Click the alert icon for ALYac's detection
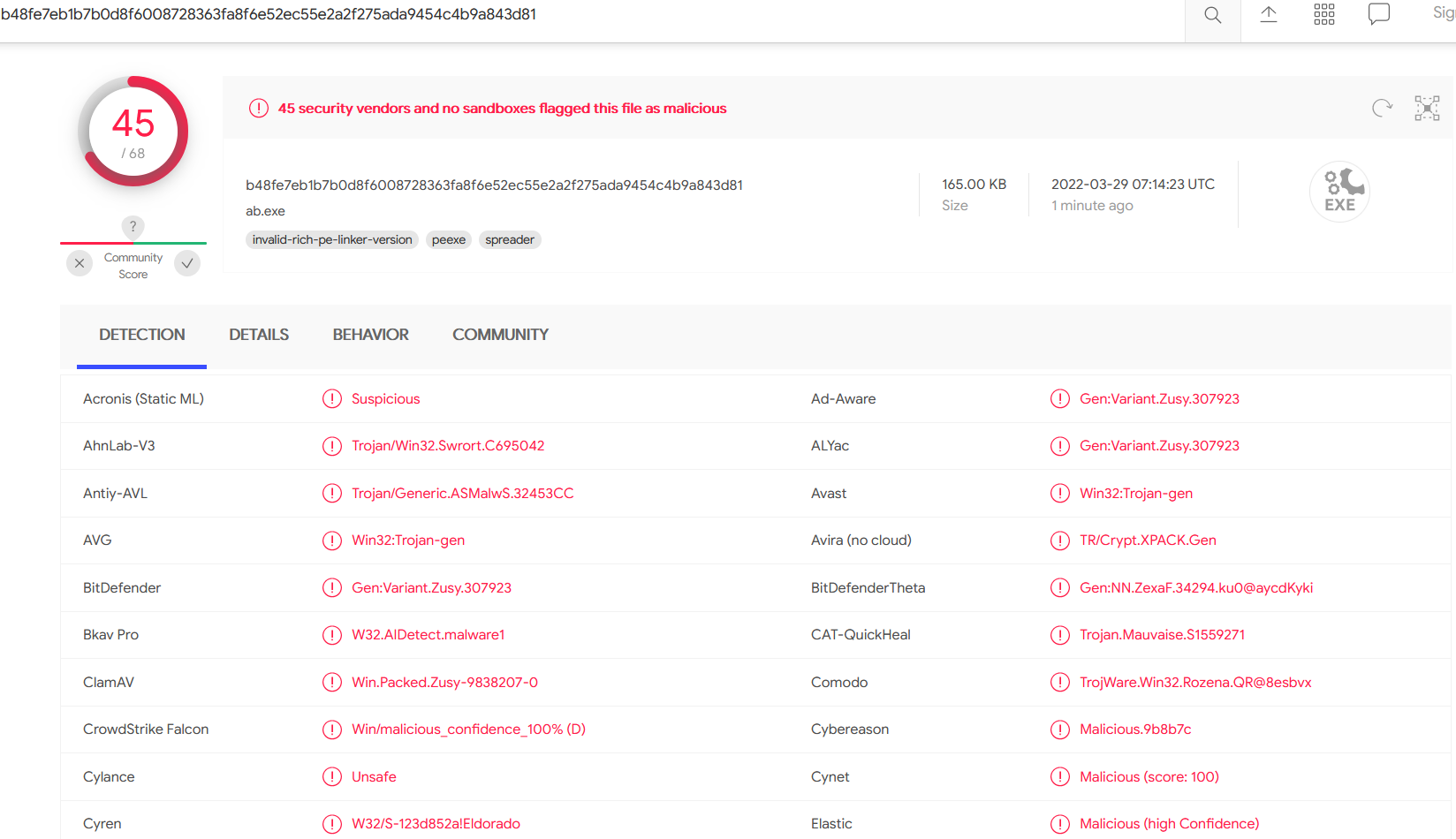Screen dimensions: 1456x839 click(1060, 446)
